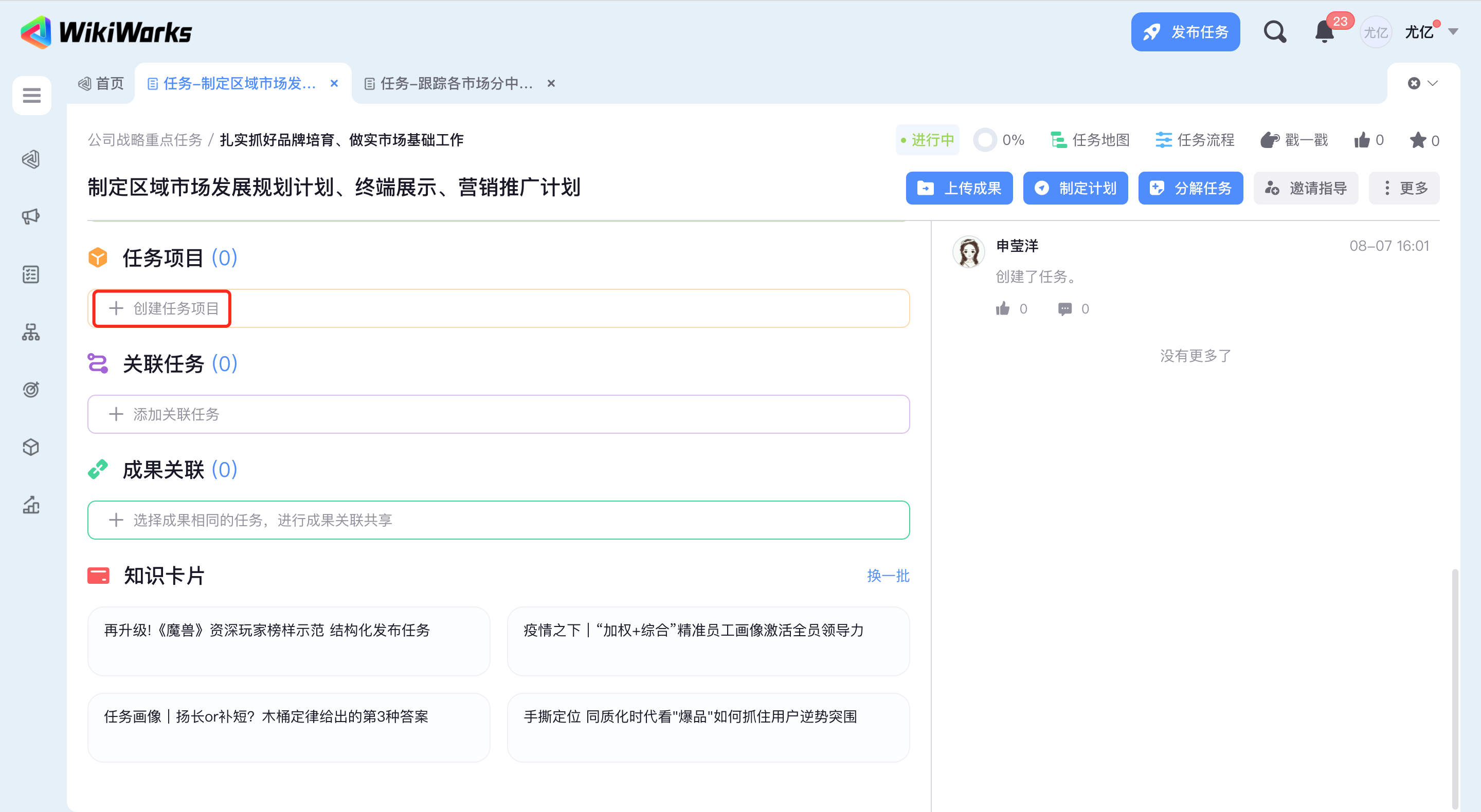Favorite the task with star icon
Image resolution: width=1481 pixels, height=812 pixels.
click(x=1417, y=140)
